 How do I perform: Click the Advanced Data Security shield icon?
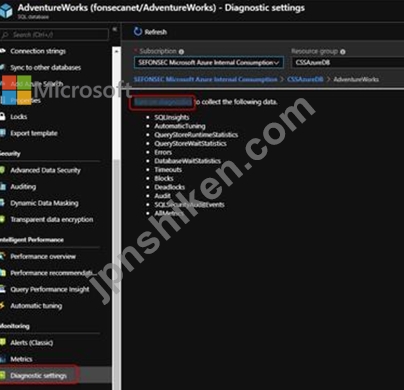tap(3, 170)
